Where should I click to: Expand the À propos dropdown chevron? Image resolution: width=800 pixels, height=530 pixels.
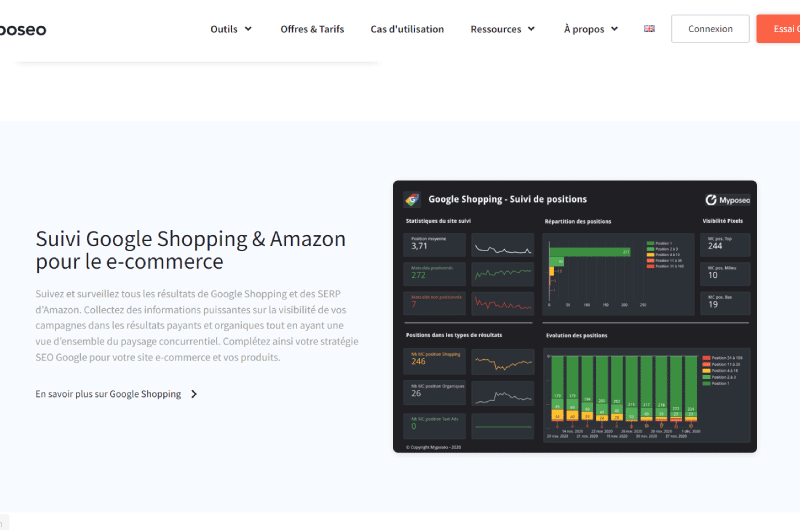point(614,29)
